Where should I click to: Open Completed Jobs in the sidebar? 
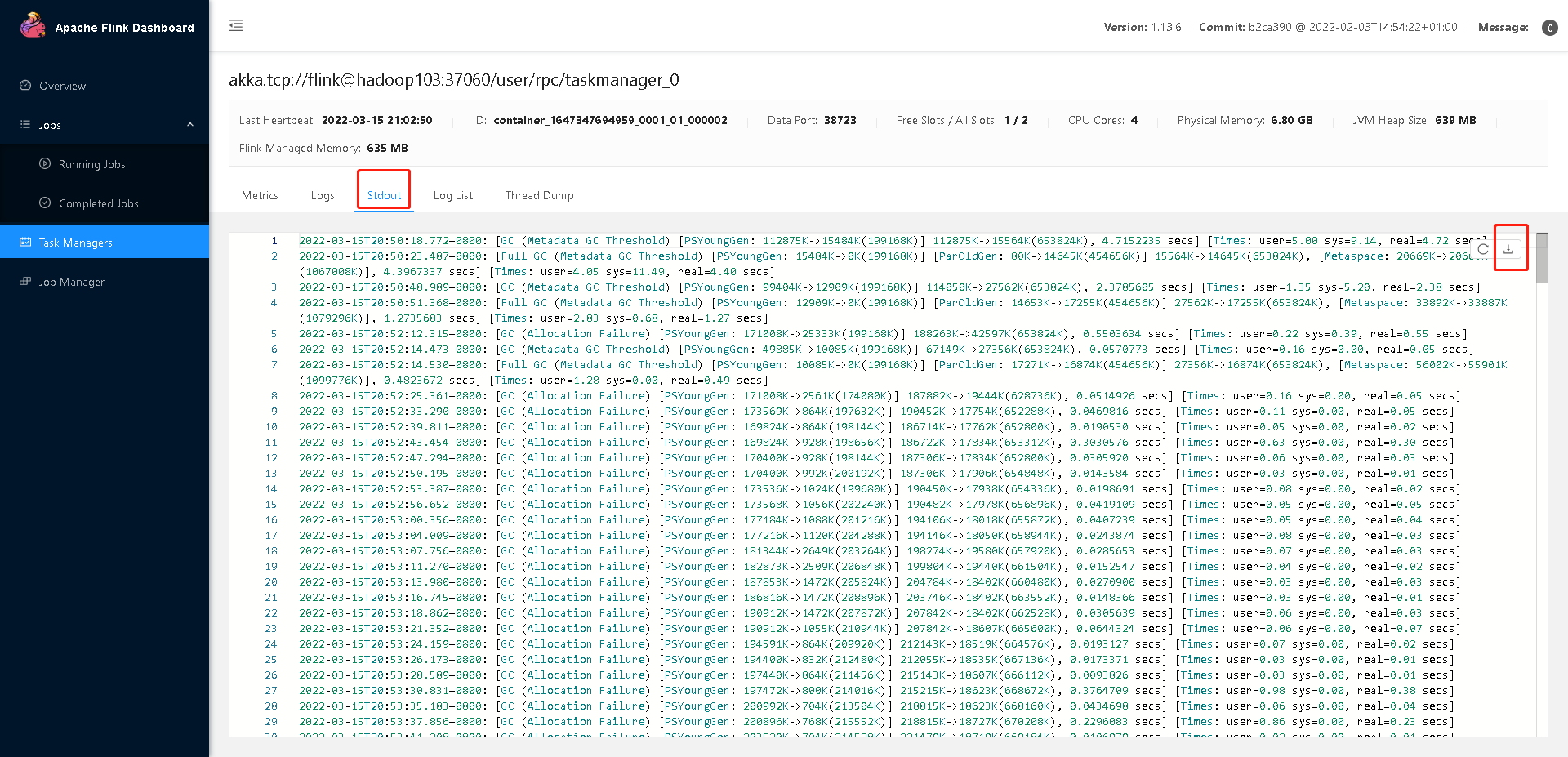[x=105, y=203]
